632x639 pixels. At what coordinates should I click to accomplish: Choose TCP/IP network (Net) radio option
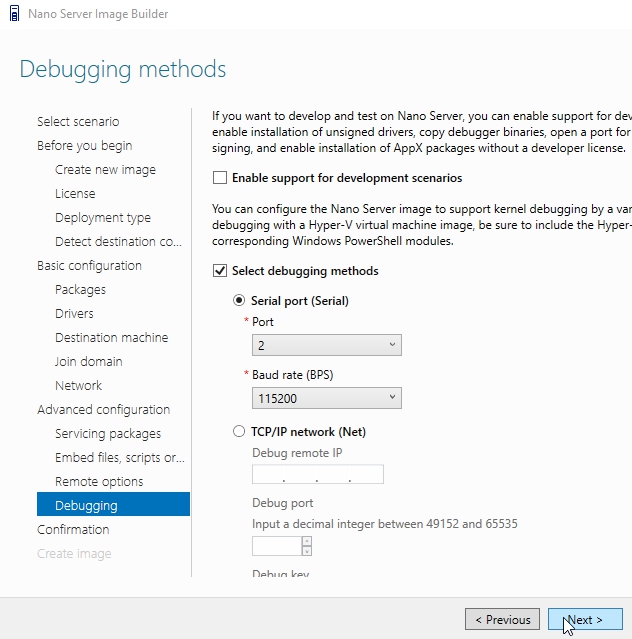point(238,431)
